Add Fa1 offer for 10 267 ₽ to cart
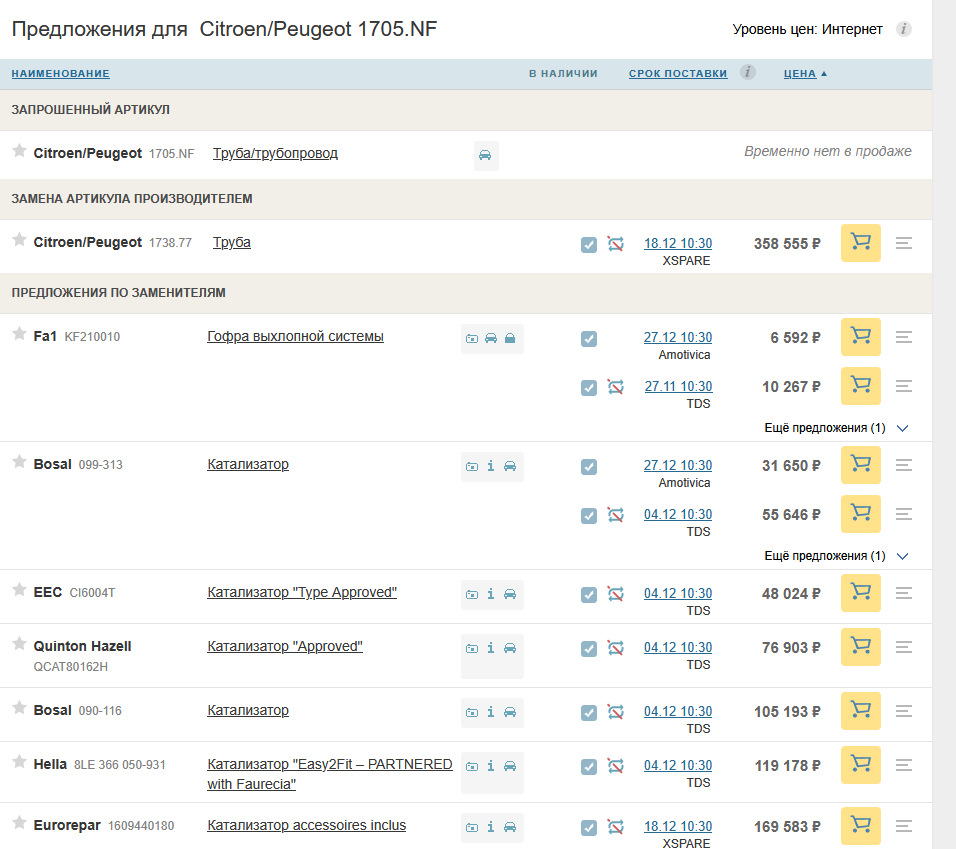The image size is (956, 849). (x=860, y=386)
